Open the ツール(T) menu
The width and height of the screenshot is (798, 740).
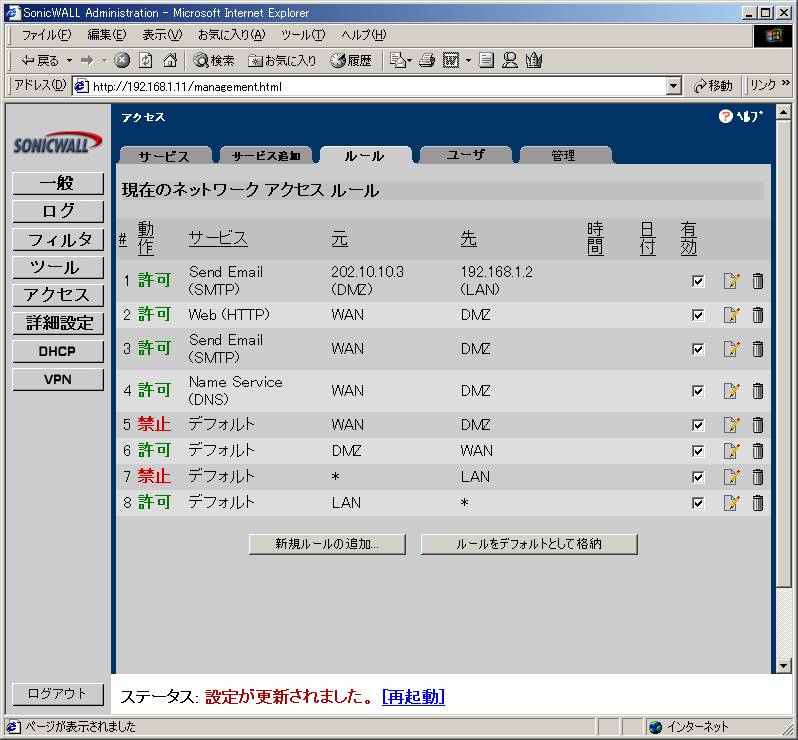click(x=303, y=35)
